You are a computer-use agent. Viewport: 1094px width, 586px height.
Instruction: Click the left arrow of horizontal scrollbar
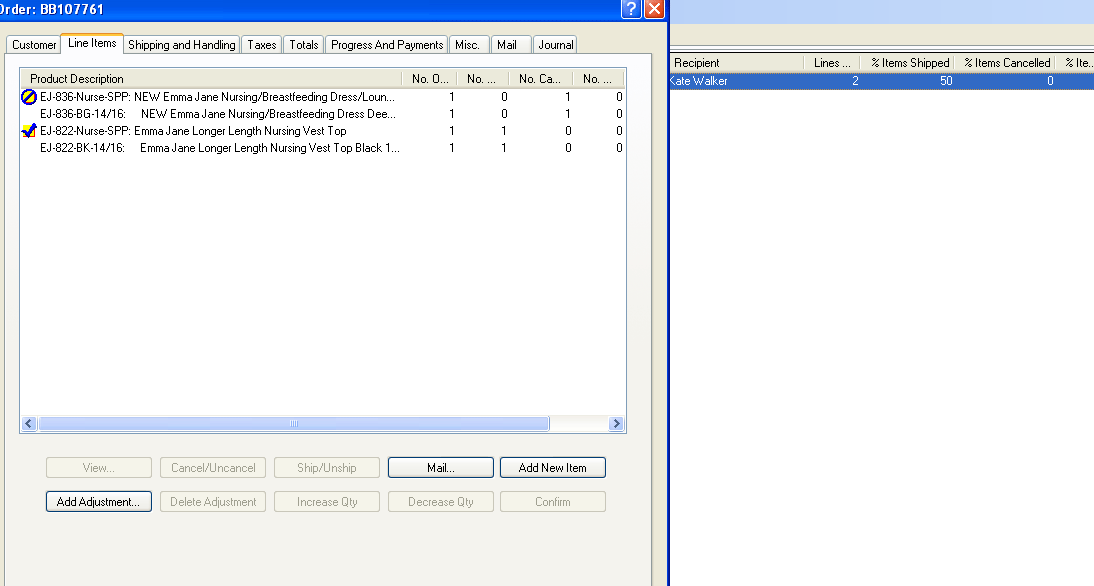[29, 424]
